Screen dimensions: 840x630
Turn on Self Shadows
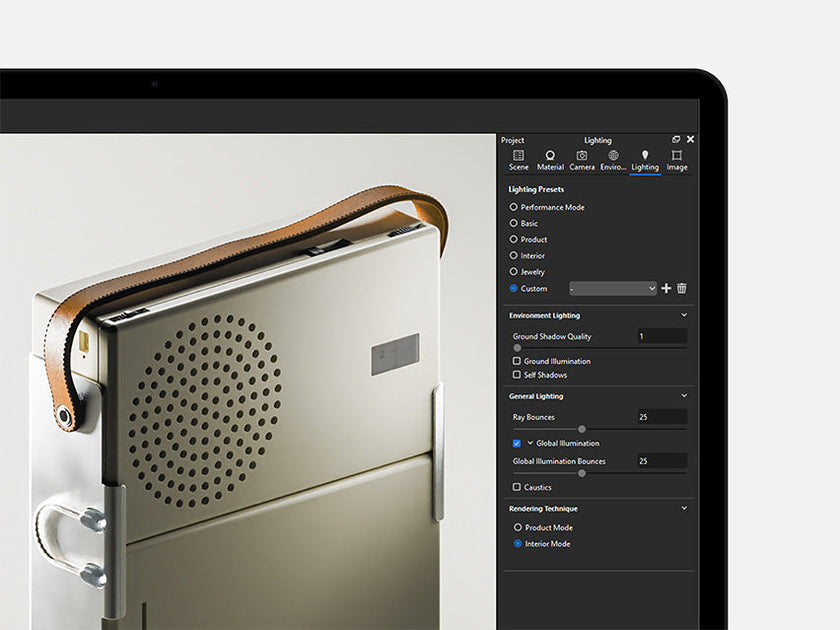coord(515,375)
